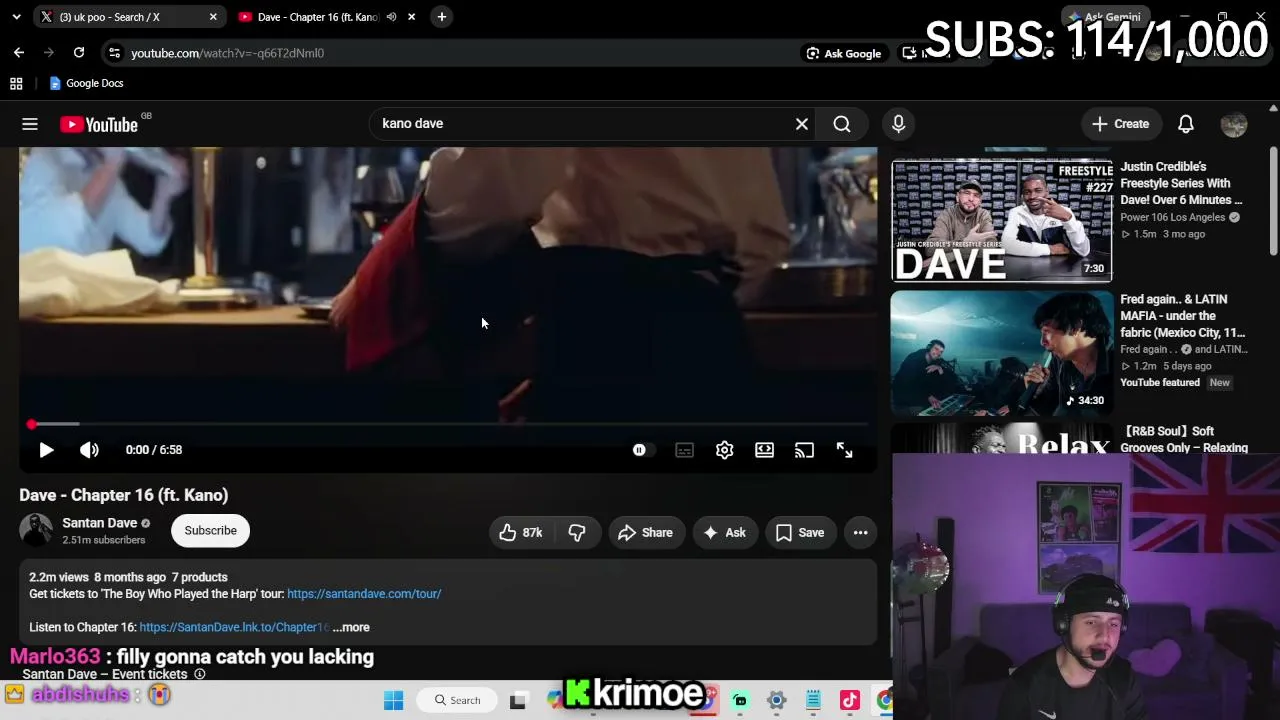Switch to the 'Dave - Chapter 16' tab
This screenshot has height=720, width=1280.
point(318,17)
